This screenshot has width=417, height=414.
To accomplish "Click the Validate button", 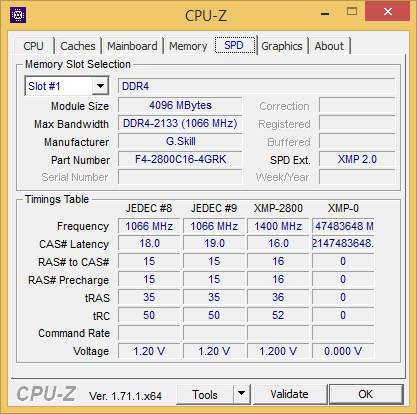I will (289, 394).
